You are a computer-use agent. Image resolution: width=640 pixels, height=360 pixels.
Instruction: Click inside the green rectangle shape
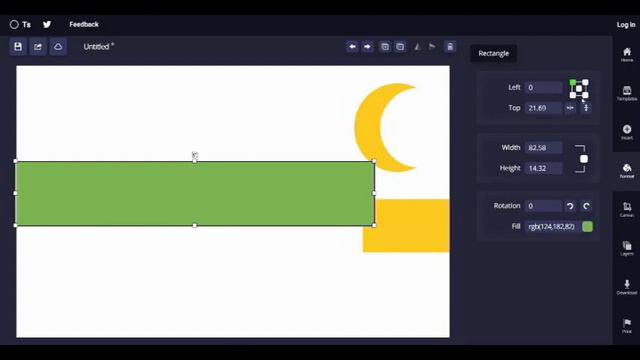195,193
